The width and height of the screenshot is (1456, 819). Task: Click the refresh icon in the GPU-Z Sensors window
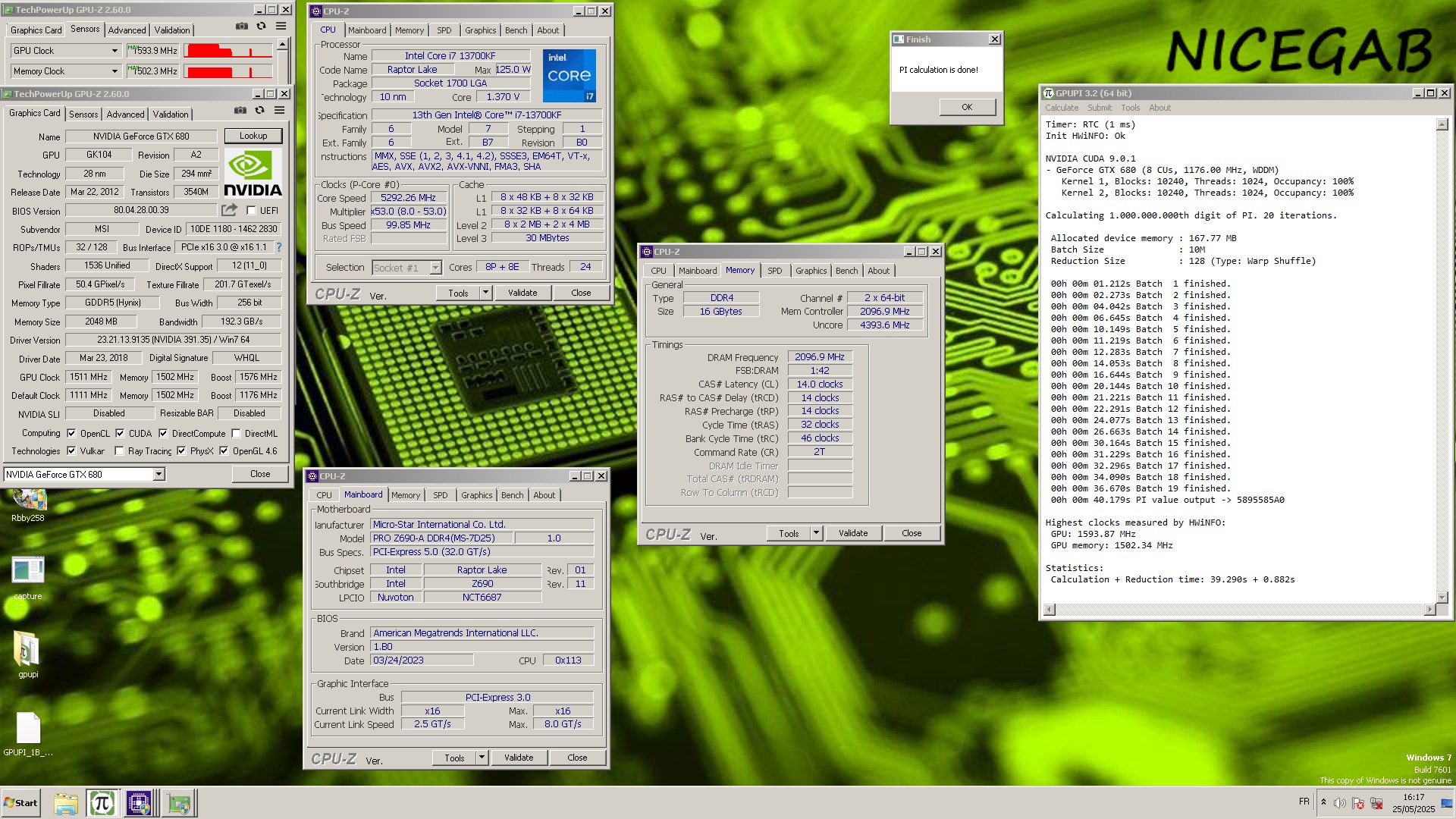coord(262,27)
